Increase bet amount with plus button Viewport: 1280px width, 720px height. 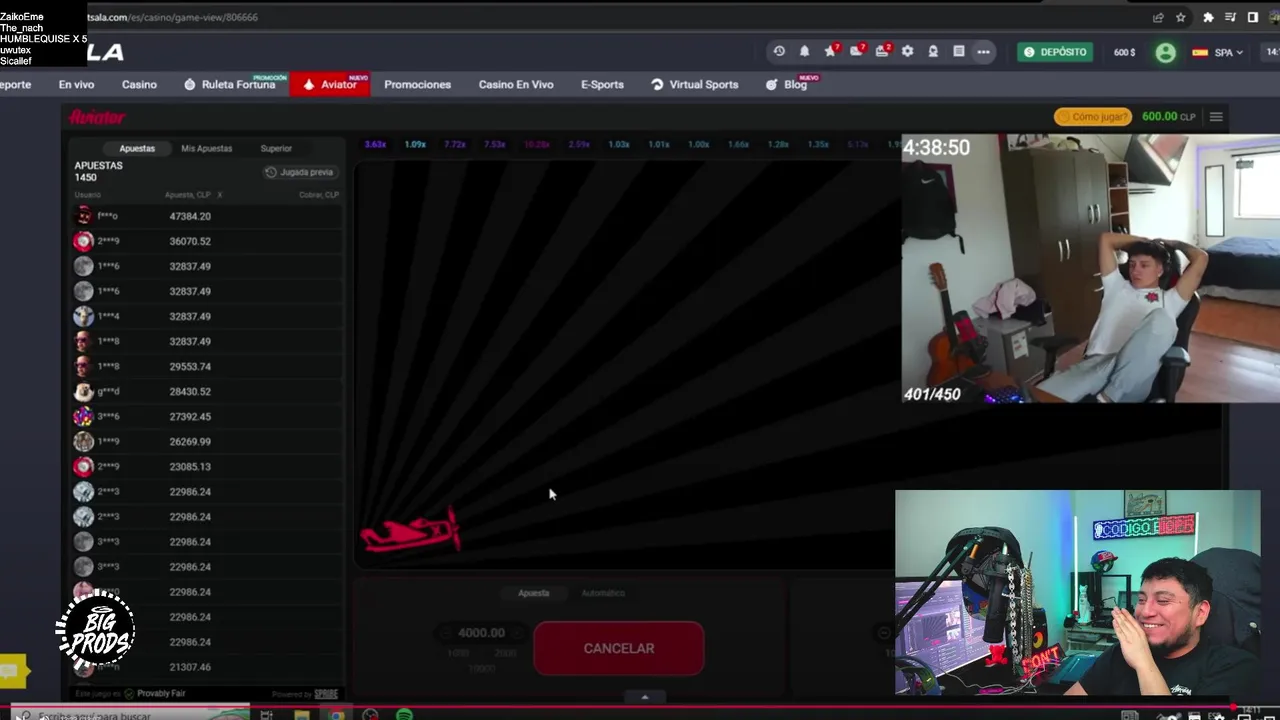[516, 633]
